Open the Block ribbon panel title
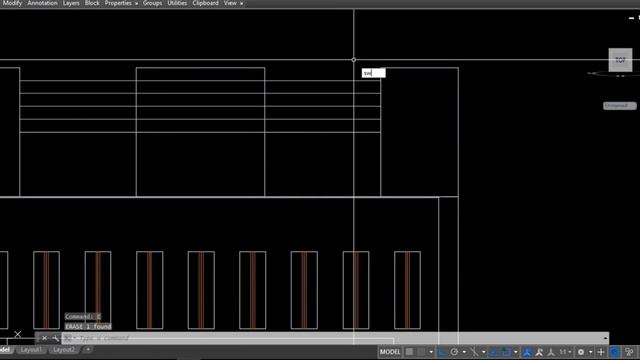The height and width of the screenshot is (360, 640). 92,3
